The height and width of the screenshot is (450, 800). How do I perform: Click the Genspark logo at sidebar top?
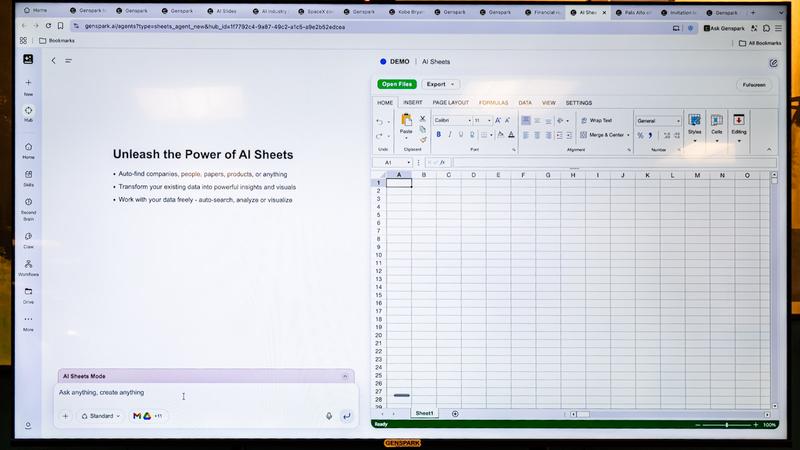(x=28, y=59)
